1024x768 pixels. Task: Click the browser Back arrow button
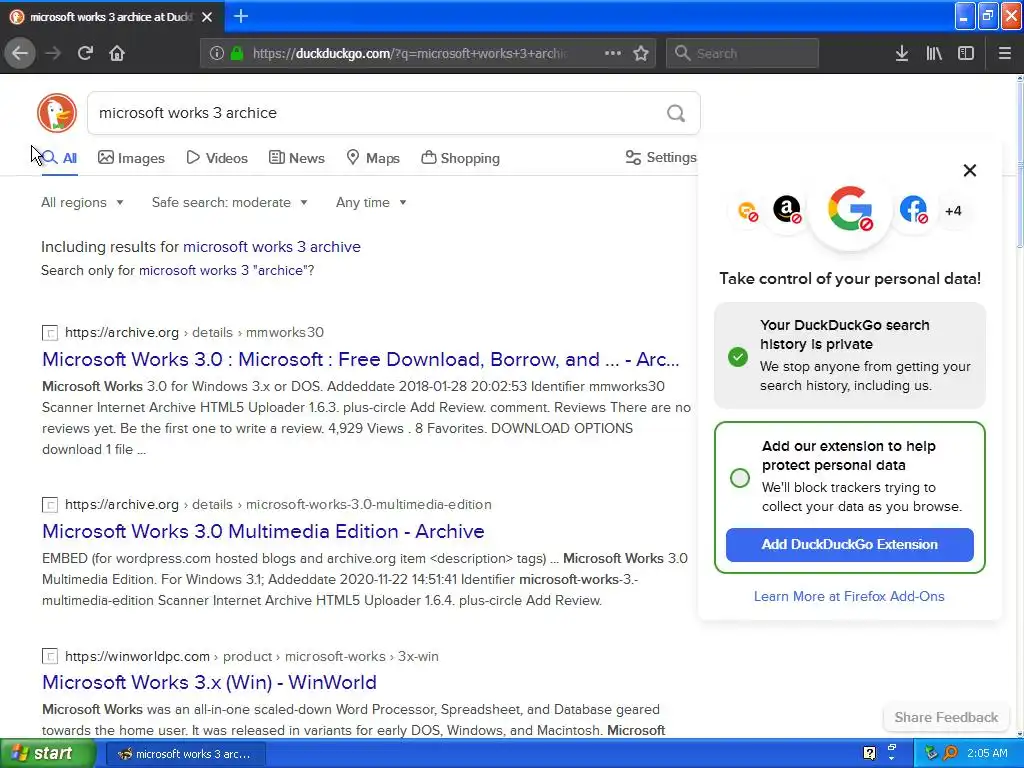coord(20,53)
